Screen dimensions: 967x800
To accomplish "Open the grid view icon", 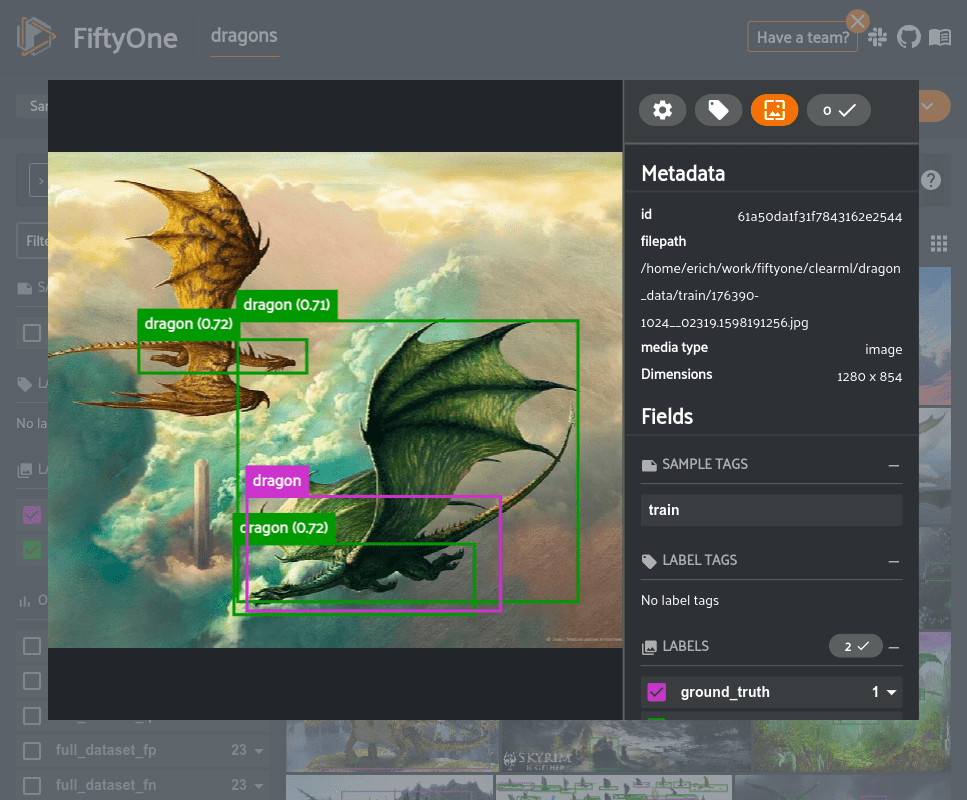I will point(939,244).
